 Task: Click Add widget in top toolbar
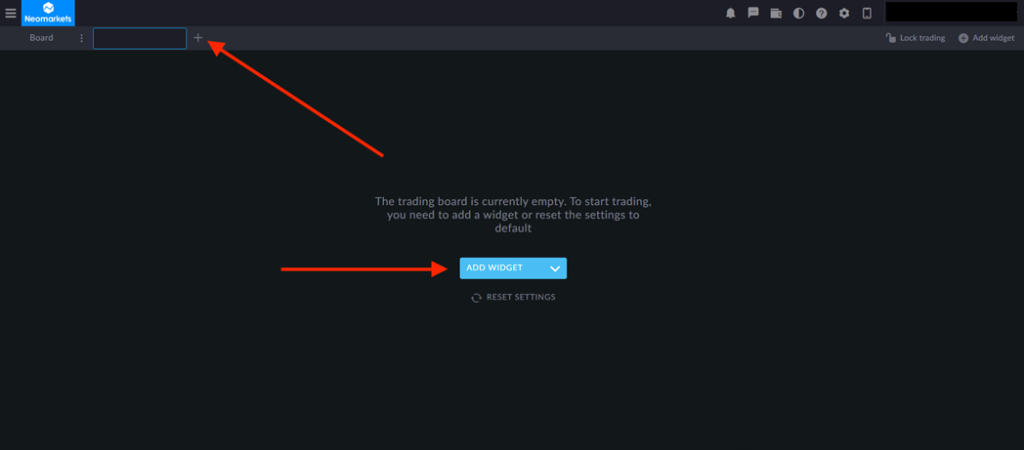tap(986, 38)
